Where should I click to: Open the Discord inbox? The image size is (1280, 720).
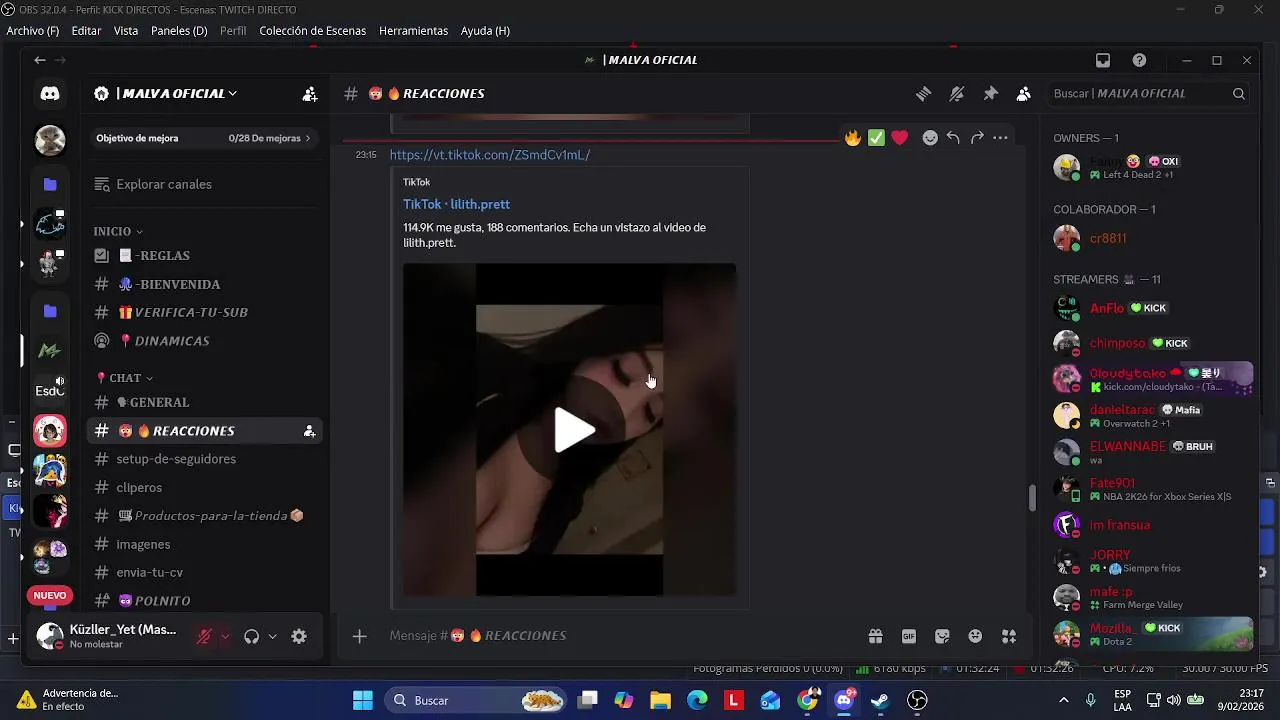[x=1103, y=60]
